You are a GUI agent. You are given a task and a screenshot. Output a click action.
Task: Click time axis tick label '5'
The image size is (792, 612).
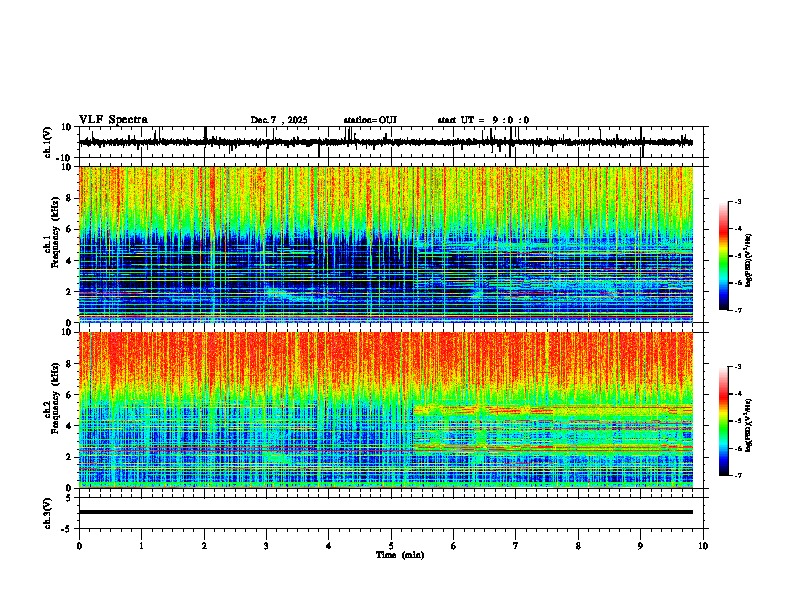[x=391, y=546]
